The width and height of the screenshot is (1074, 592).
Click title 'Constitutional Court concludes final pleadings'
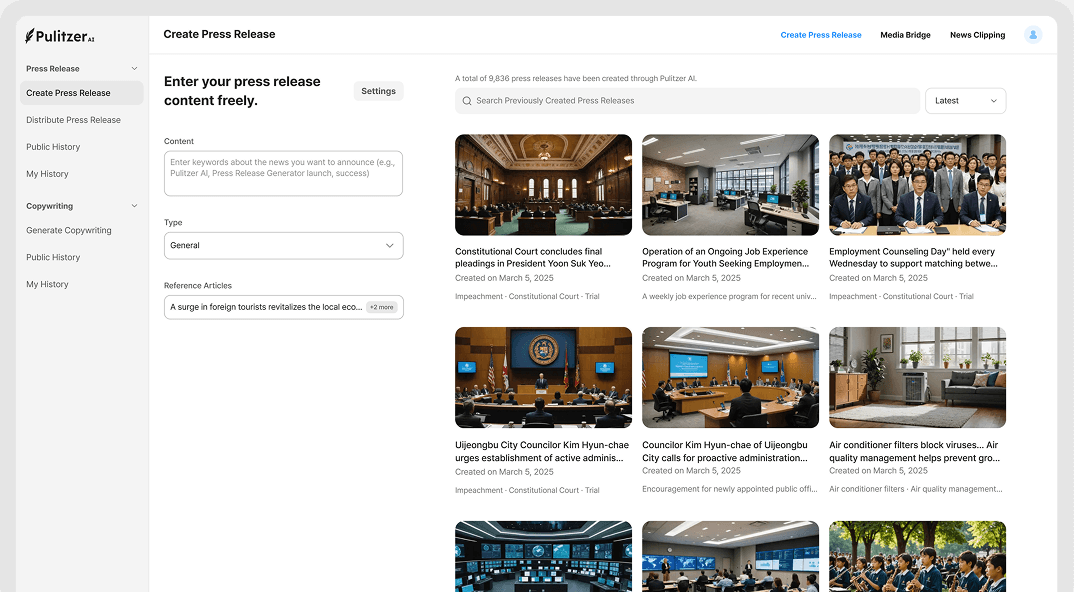click(533, 258)
